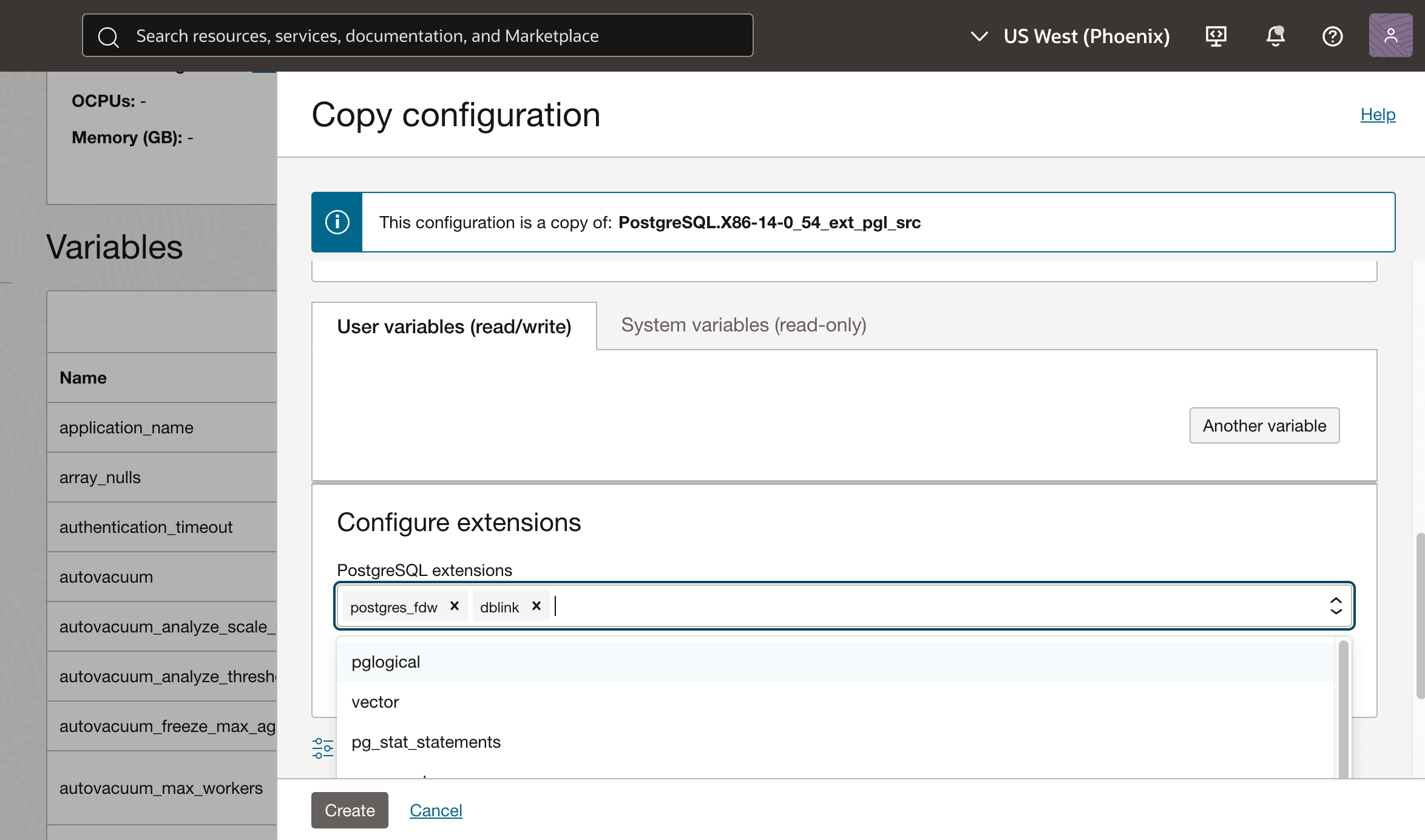Switch to System variables (read-only) tab

743,325
